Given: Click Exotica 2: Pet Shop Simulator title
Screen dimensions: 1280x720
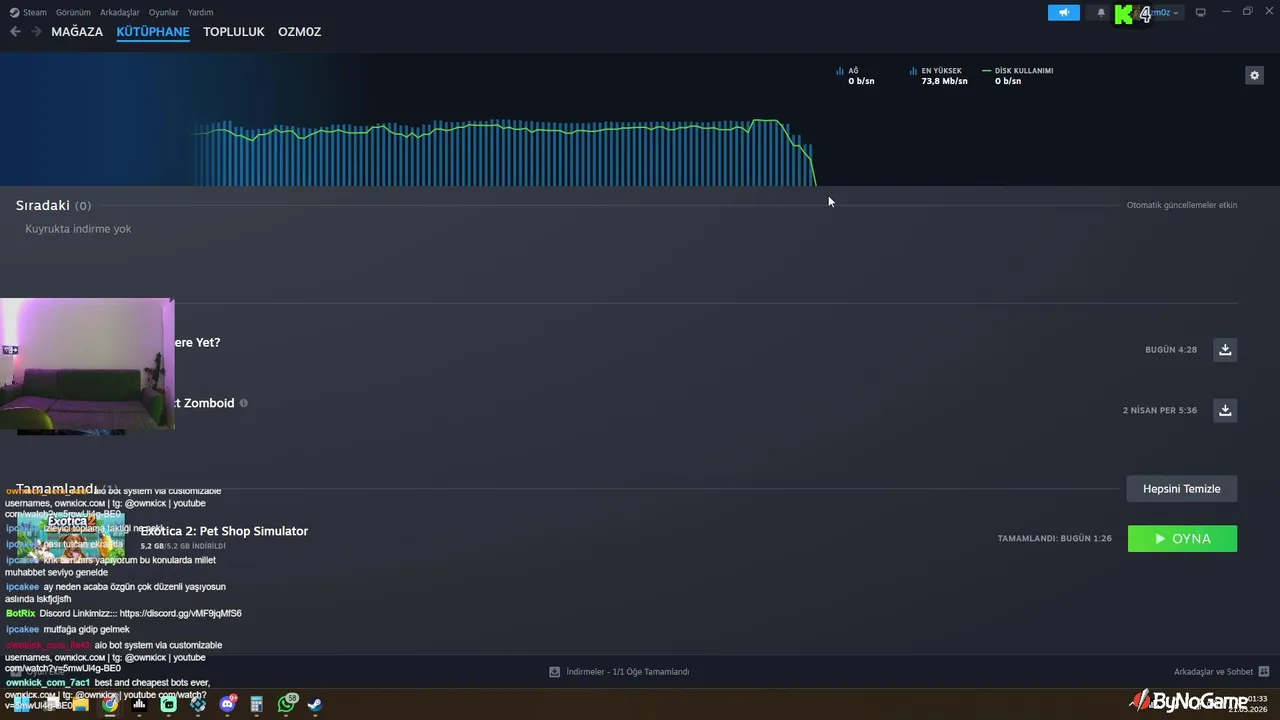Looking at the screenshot, I should tap(224, 531).
